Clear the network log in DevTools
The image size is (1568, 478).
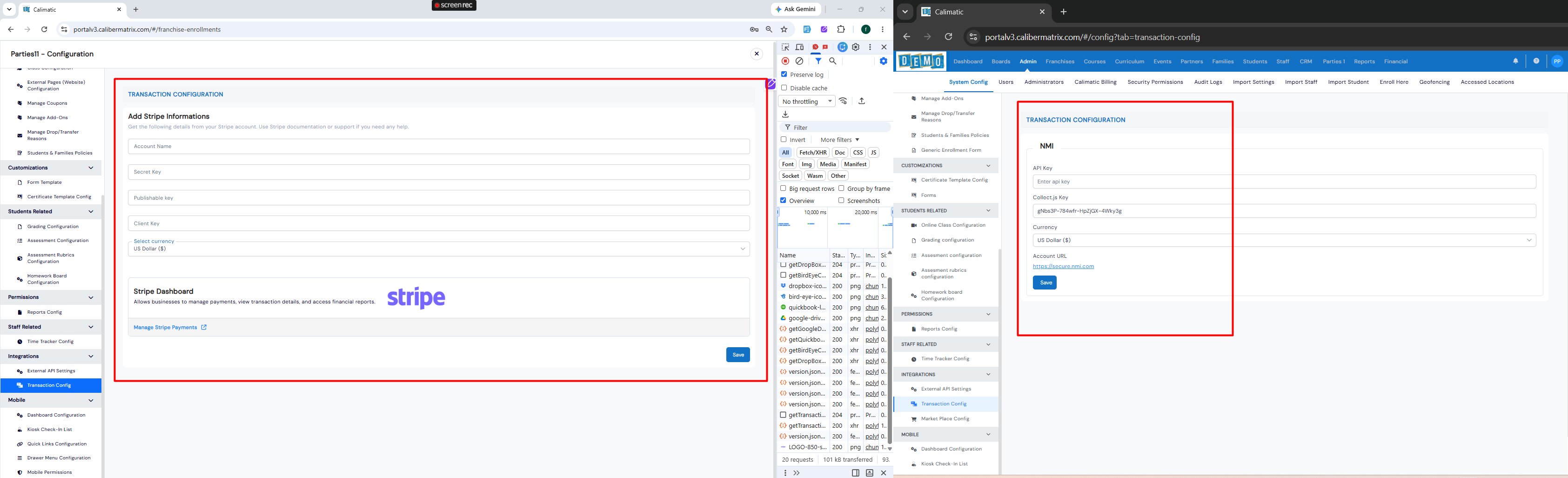coord(799,61)
